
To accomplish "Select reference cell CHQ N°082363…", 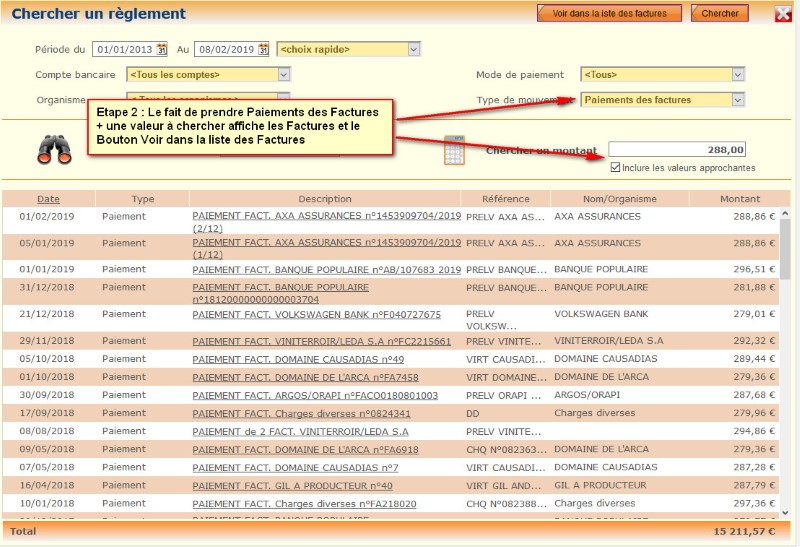I will pos(506,449).
